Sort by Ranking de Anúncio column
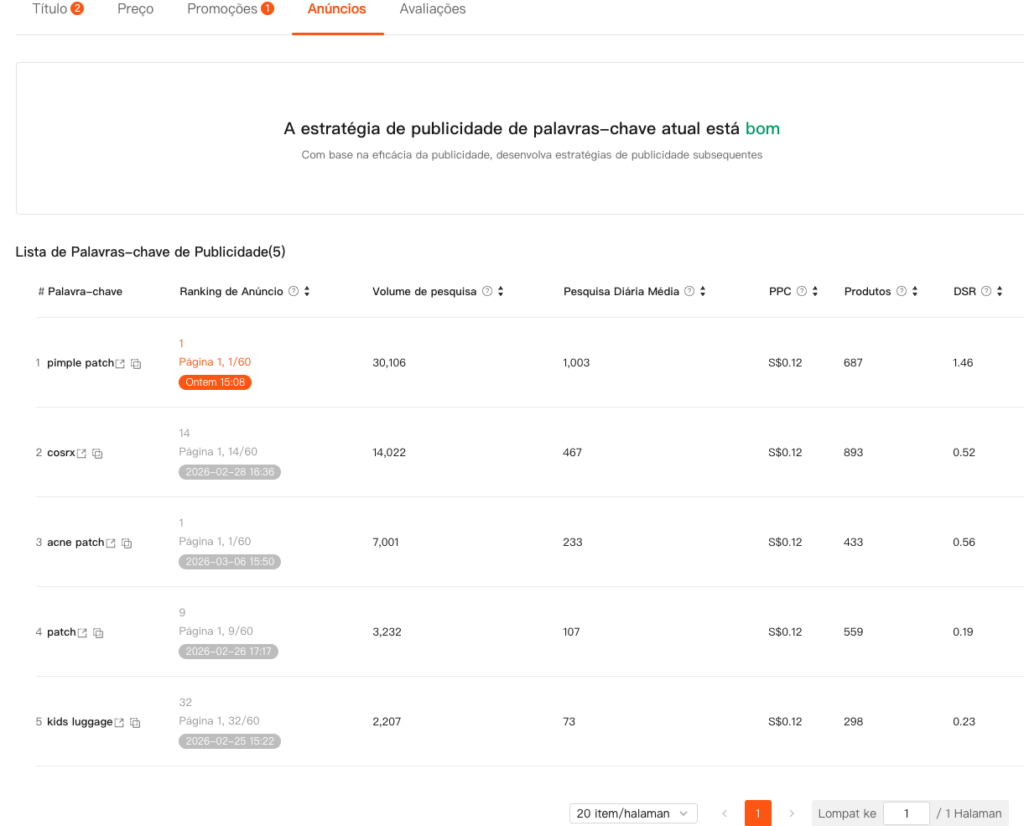Screen dimensions: 1024x826 [x=307, y=291]
